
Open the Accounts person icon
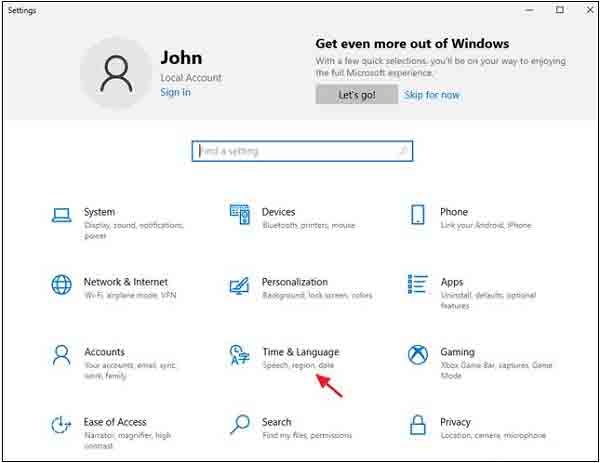(61, 355)
